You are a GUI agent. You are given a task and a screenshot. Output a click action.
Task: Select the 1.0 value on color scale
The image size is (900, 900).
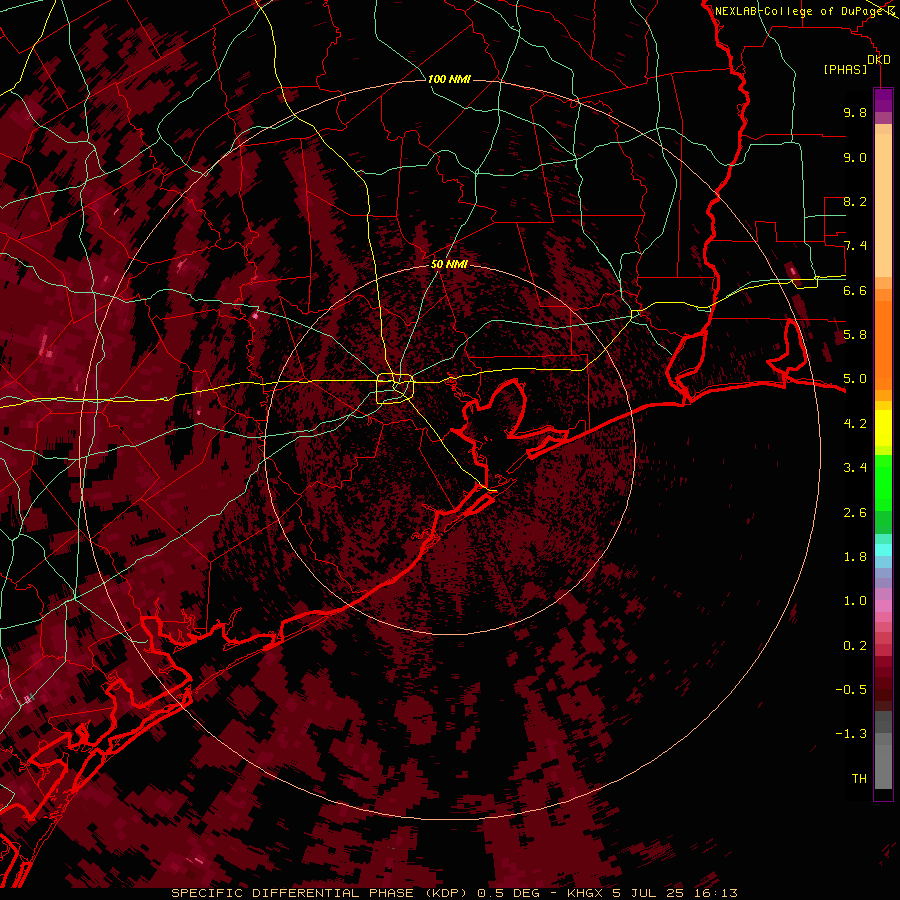[855, 601]
